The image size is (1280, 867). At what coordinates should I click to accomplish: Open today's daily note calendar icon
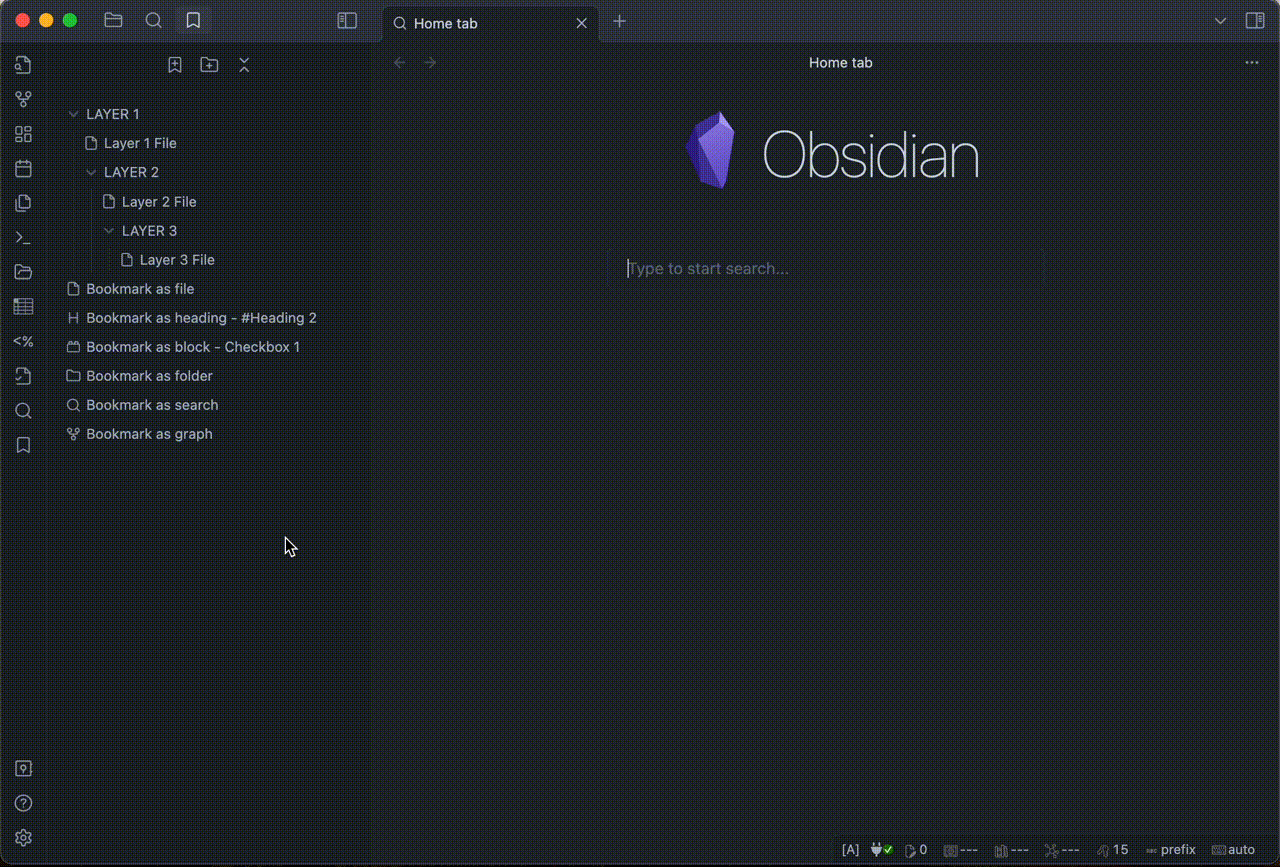tap(23, 169)
